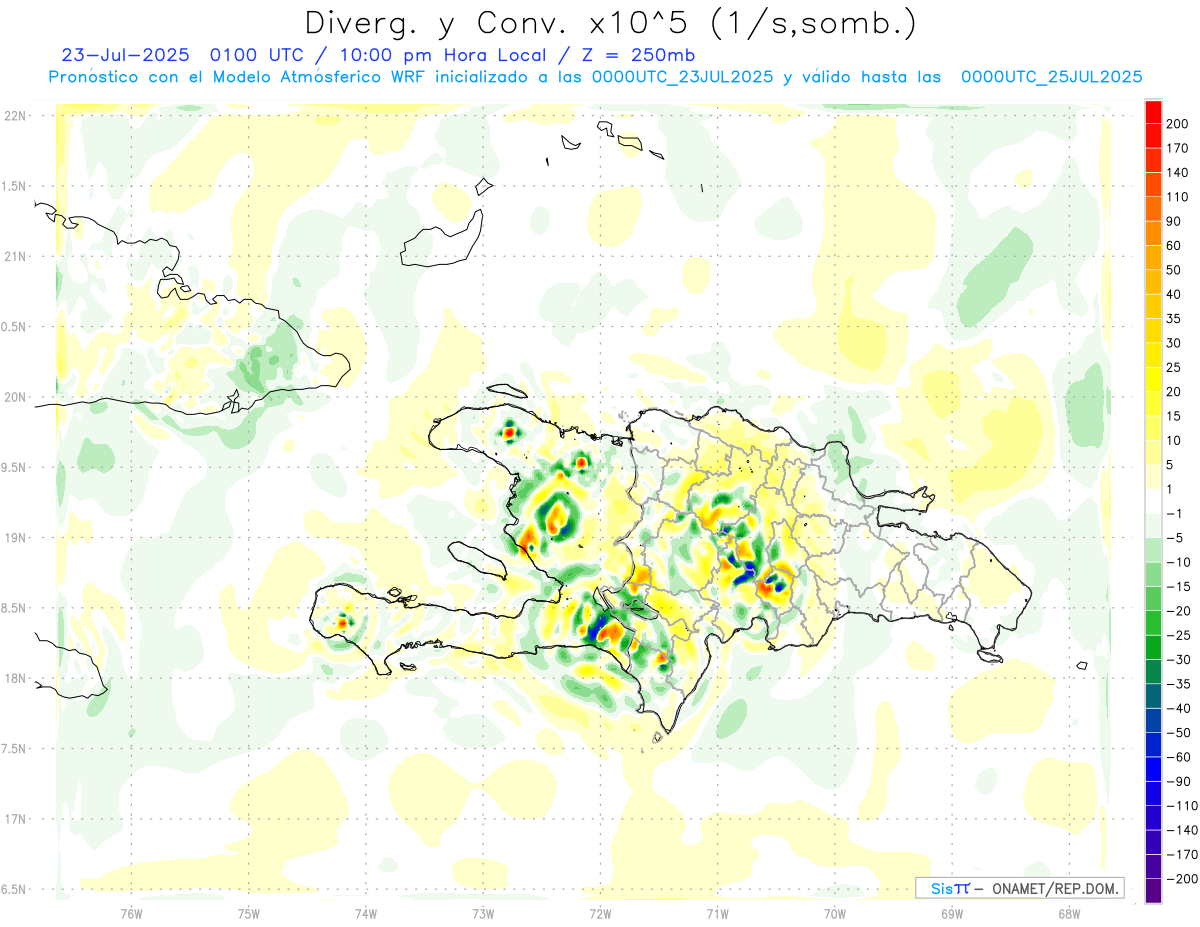Click the legend value 170
The image size is (1200, 927).
1179,148
